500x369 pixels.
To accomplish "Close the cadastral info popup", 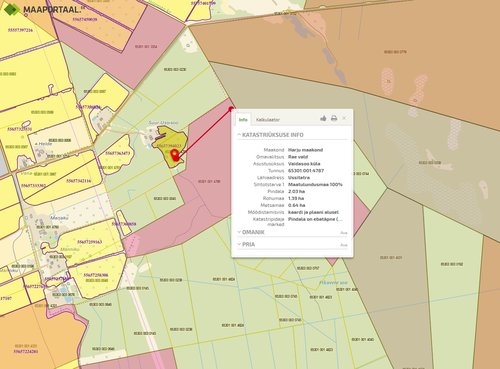I will 344,118.
